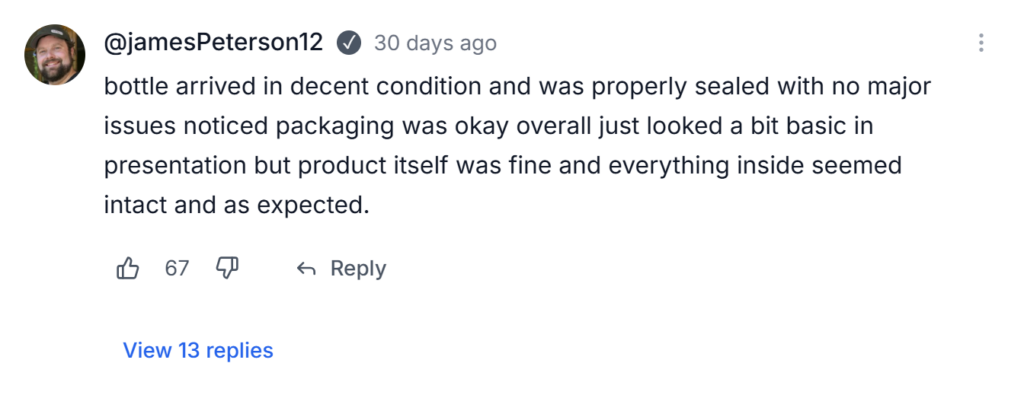Click the like count showing 67
The width and height of the screenshot is (1024, 414).
[177, 268]
